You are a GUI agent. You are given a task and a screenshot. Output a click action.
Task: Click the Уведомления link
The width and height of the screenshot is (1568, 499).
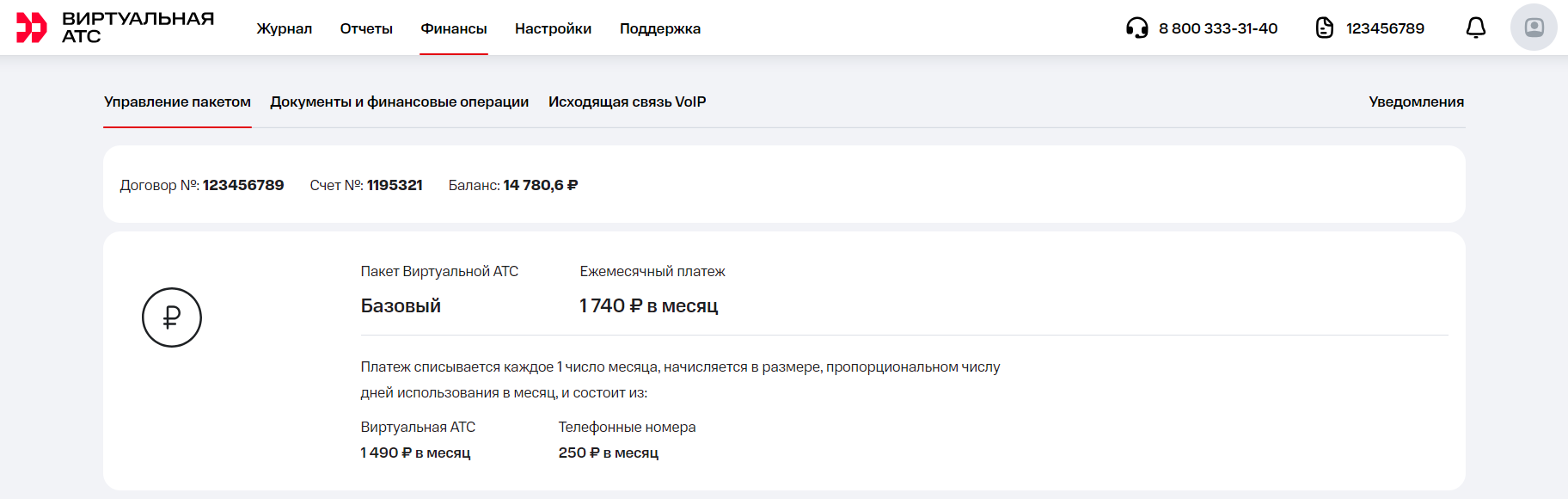pos(1416,102)
